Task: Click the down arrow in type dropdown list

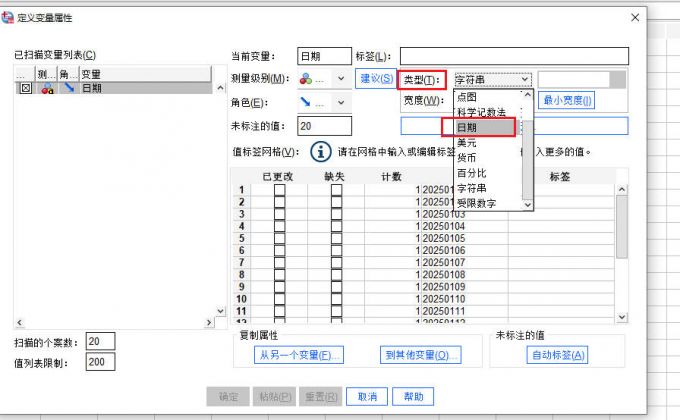Action: click(x=527, y=204)
